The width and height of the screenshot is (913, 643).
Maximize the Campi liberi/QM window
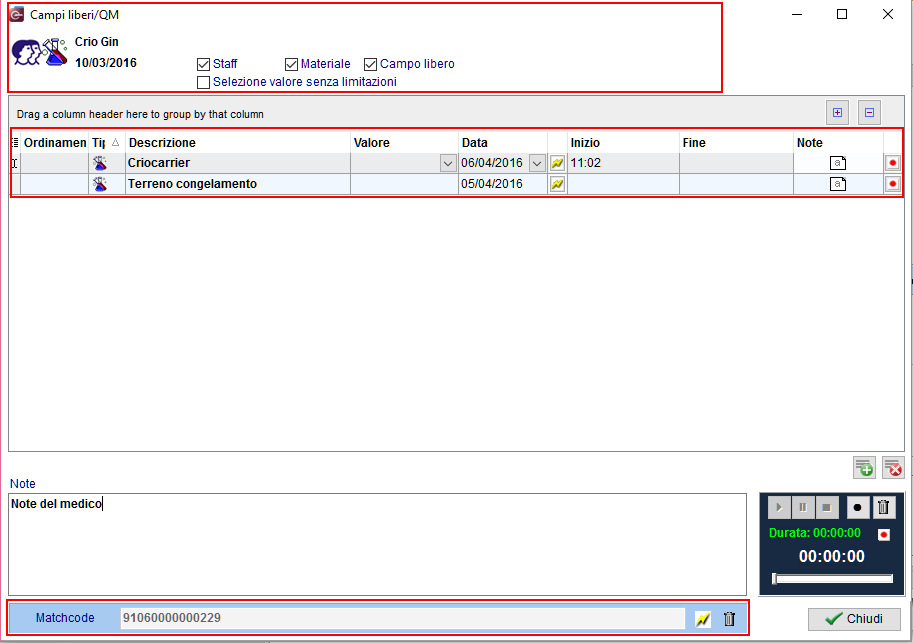click(842, 15)
